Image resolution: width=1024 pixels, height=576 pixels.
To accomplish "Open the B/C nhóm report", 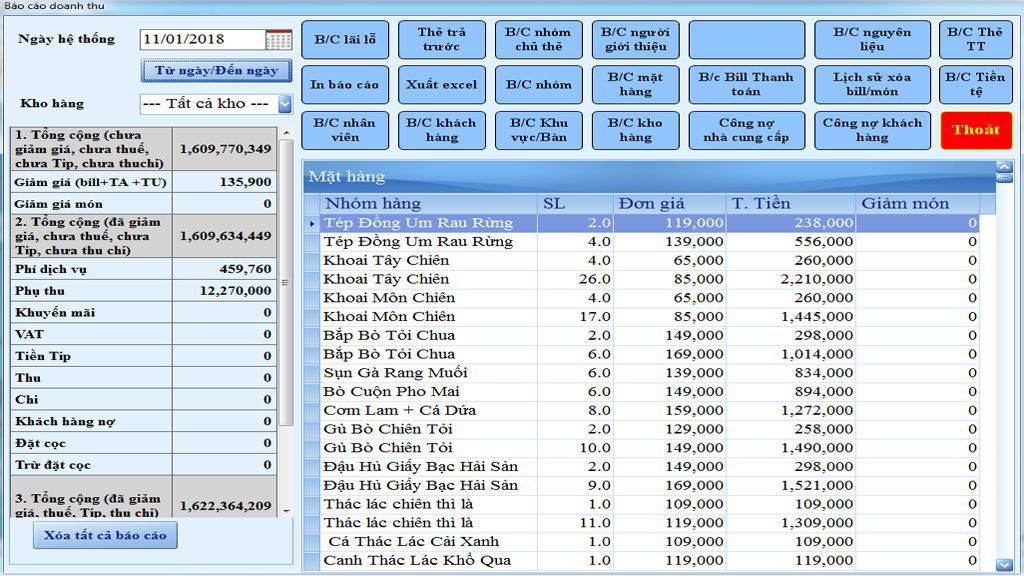I will 538,85.
